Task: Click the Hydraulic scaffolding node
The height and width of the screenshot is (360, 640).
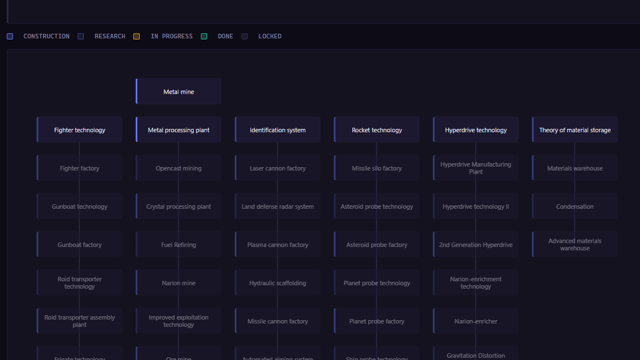Action: (x=278, y=283)
